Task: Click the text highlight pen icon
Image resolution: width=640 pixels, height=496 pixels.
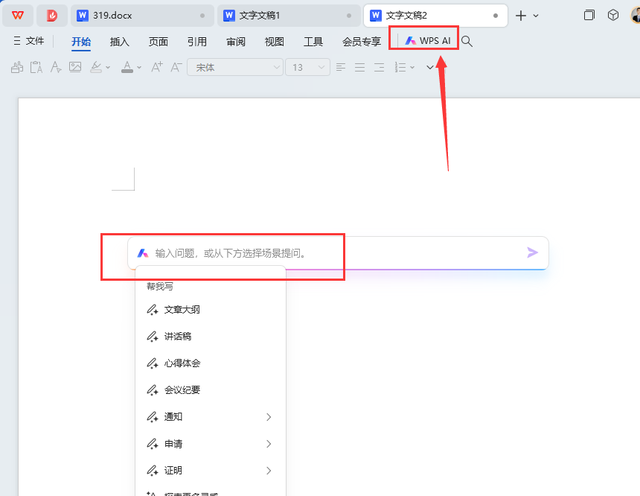Action: point(96,67)
